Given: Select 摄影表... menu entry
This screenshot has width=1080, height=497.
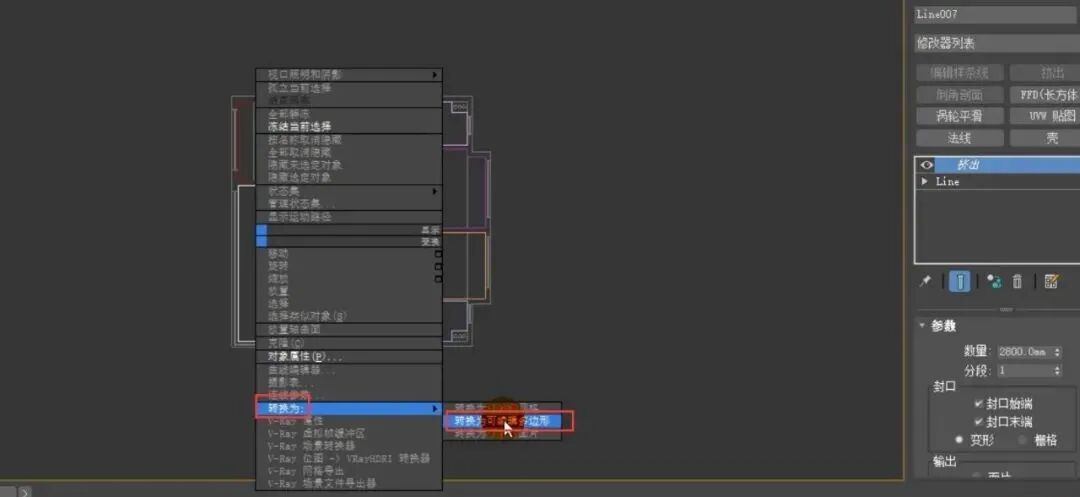Looking at the screenshot, I should (349, 382).
